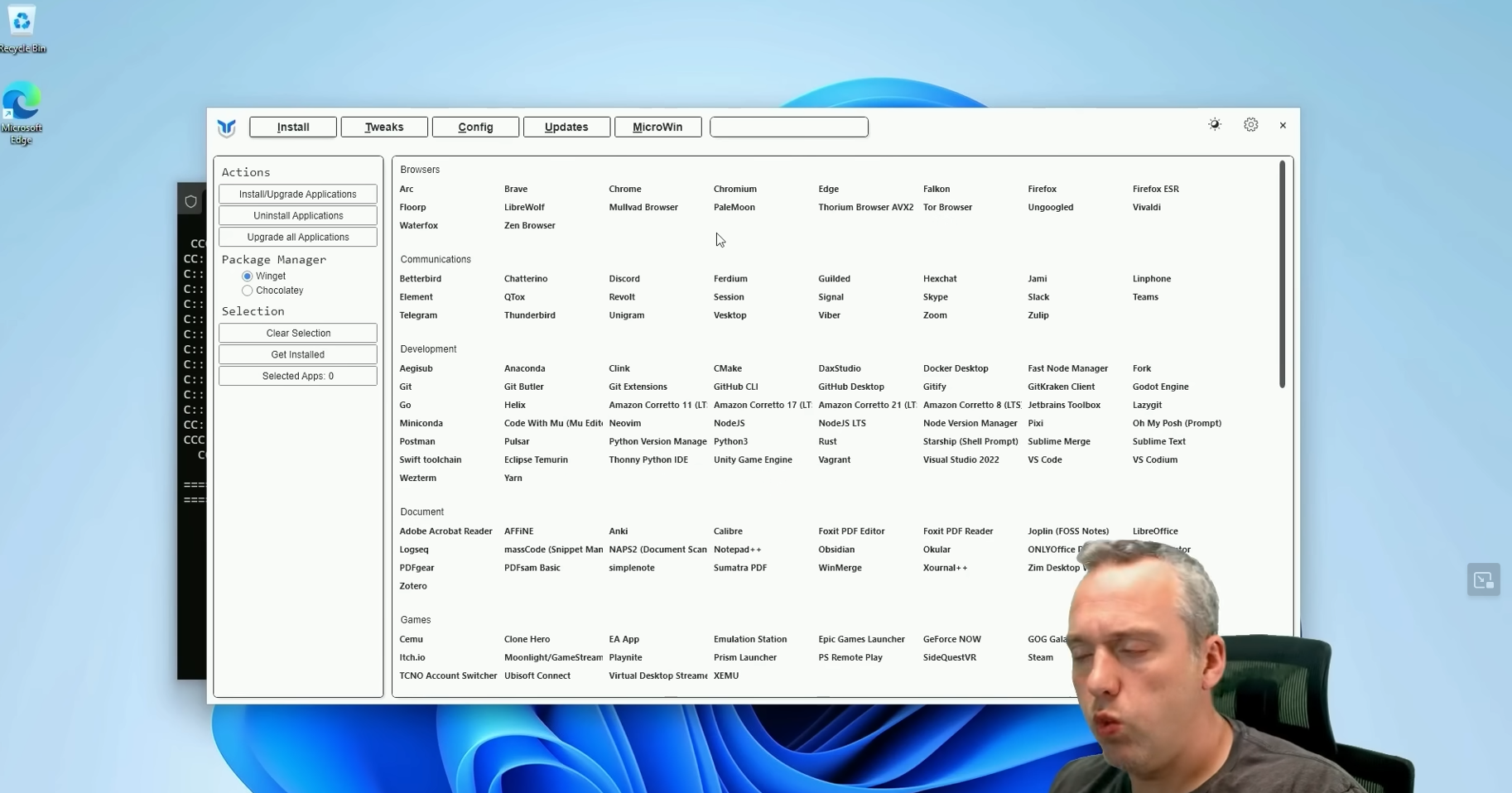The width and height of the screenshot is (1512, 793).
Task: Choose Docker Desktop under Development
Action: 956,368
